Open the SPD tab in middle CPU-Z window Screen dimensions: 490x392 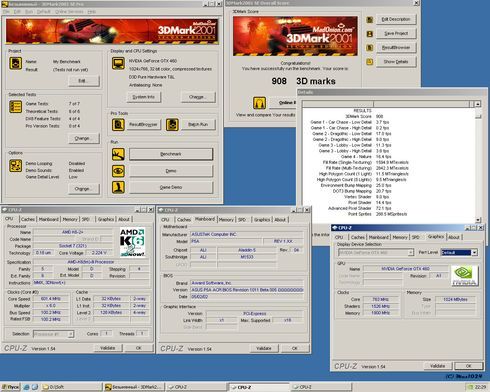(242, 220)
